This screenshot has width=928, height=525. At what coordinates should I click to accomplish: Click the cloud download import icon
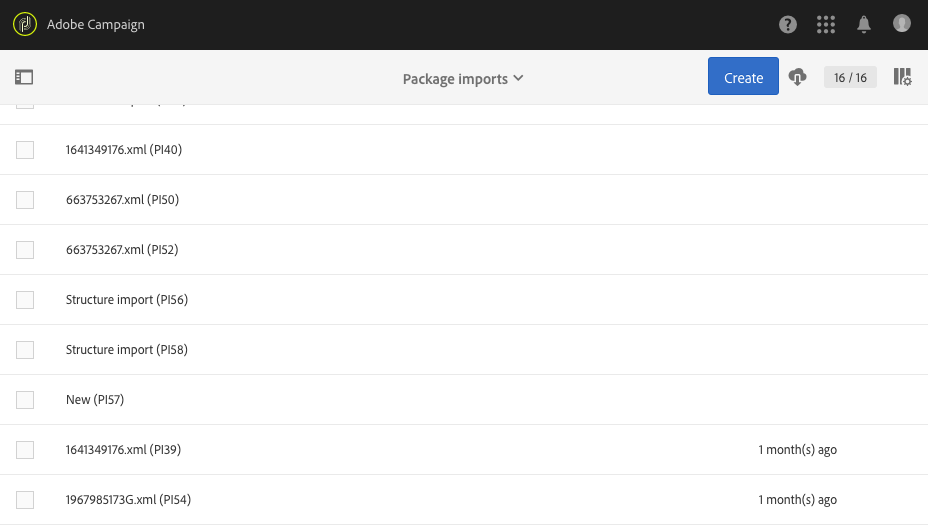tap(798, 77)
